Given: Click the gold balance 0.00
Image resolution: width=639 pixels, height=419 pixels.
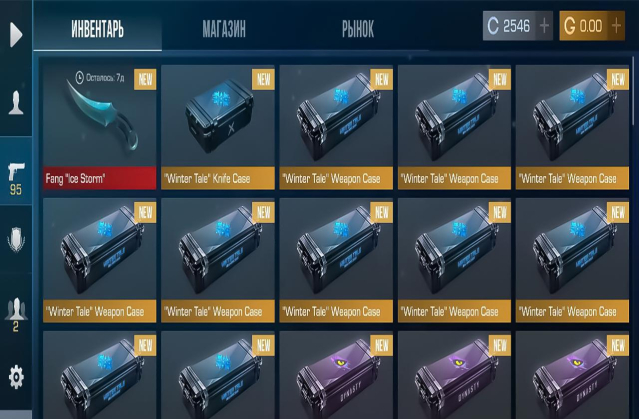Looking at the screenshot, I should click(x=584, y=26).
